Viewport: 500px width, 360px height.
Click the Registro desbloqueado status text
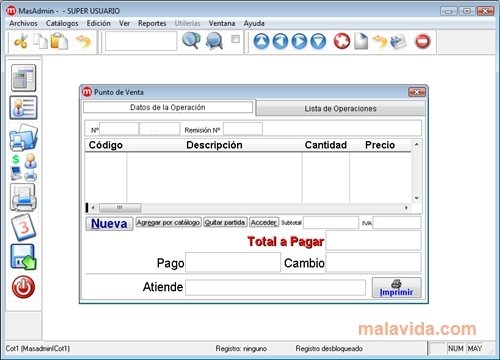pos(329,349)
